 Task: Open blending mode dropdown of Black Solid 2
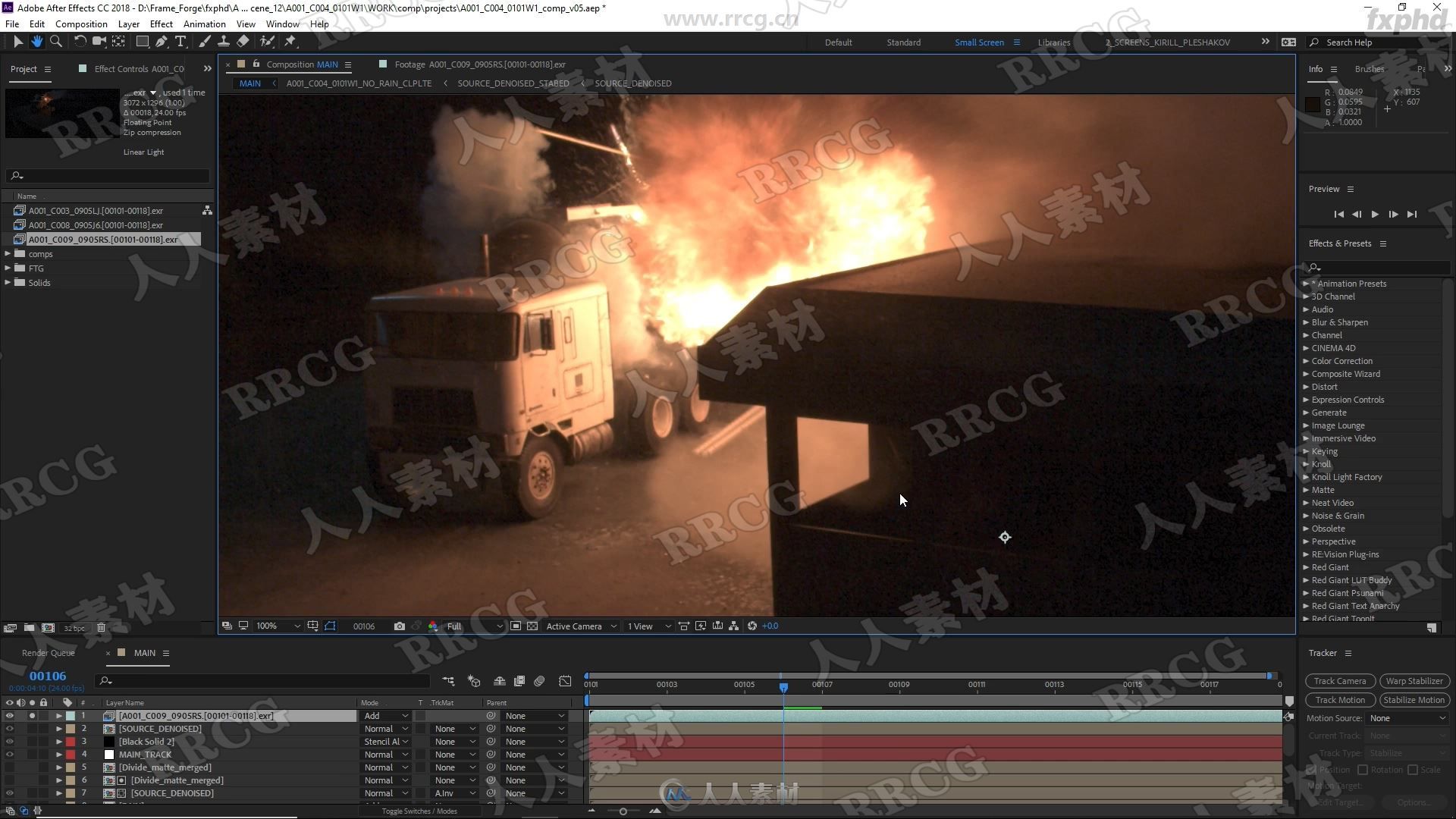386,742
